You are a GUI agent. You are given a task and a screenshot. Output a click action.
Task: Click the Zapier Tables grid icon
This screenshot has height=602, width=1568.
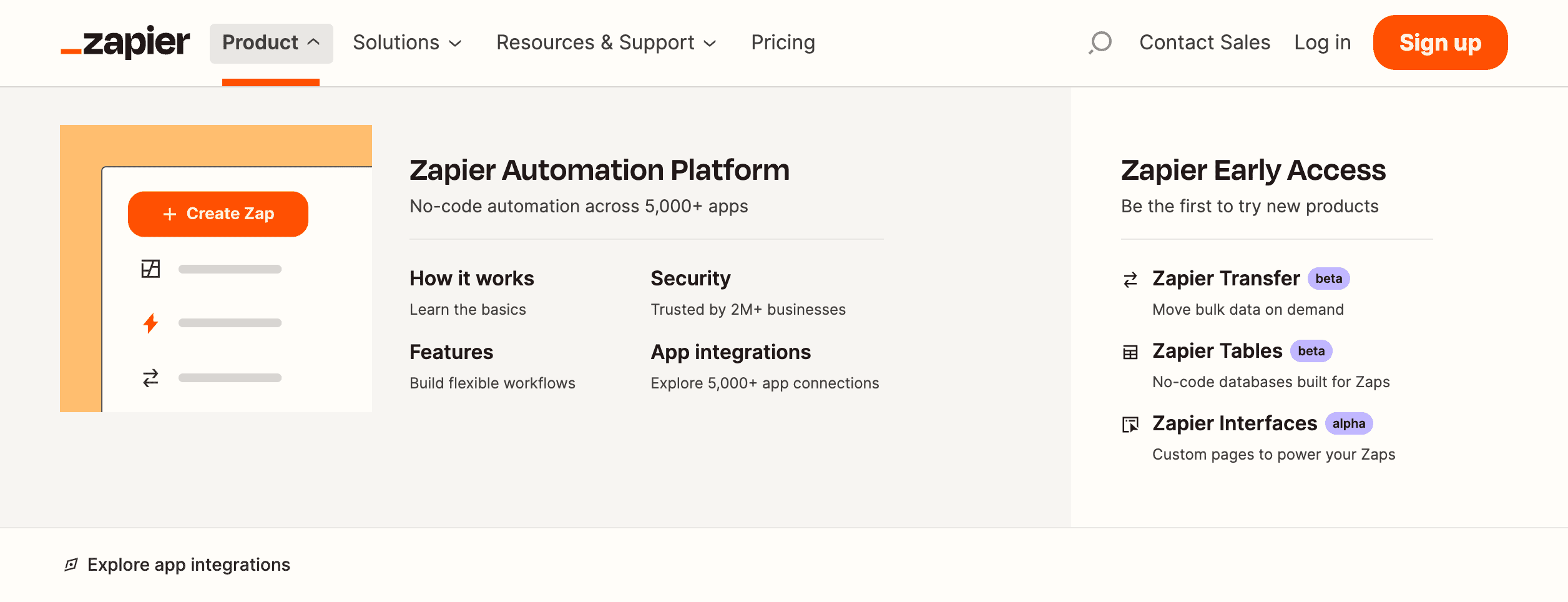tap(1130, 352)
